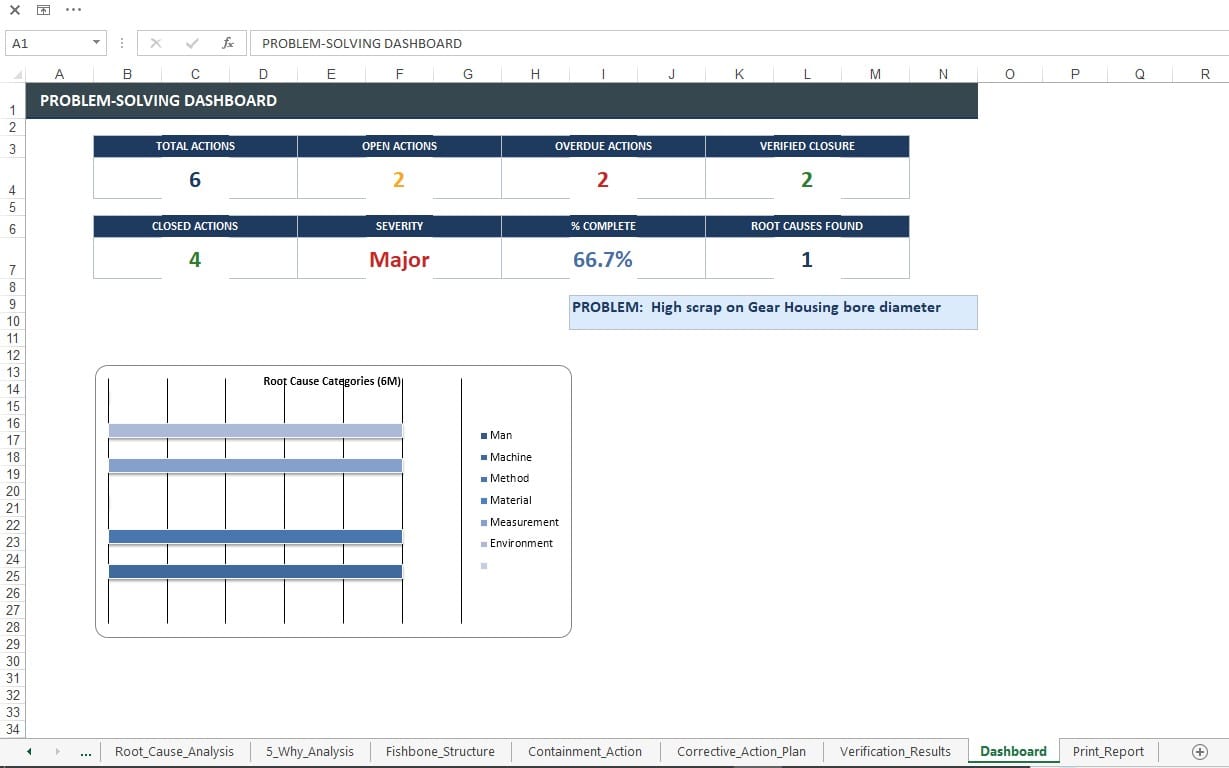1229x768 pixels.
Task: Select the Containment_Action sheet tab
Action: click(x=585, y=751)
